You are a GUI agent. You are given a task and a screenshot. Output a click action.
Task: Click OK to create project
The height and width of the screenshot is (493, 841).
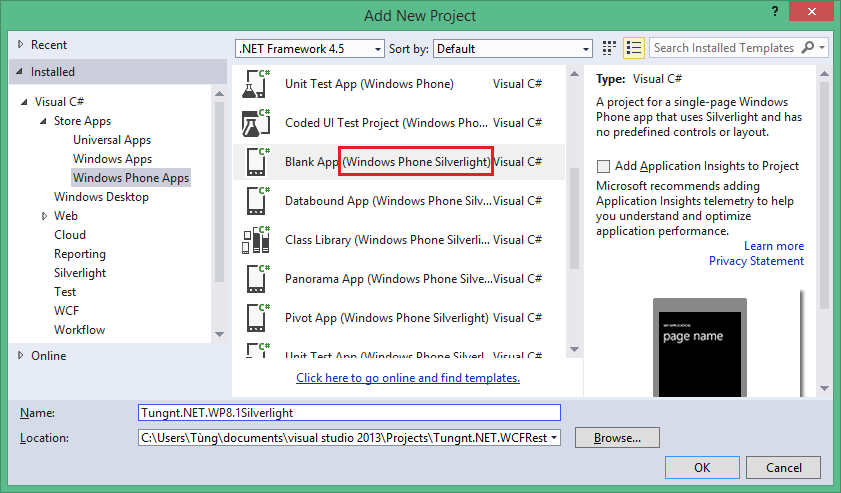click(702, 468)
